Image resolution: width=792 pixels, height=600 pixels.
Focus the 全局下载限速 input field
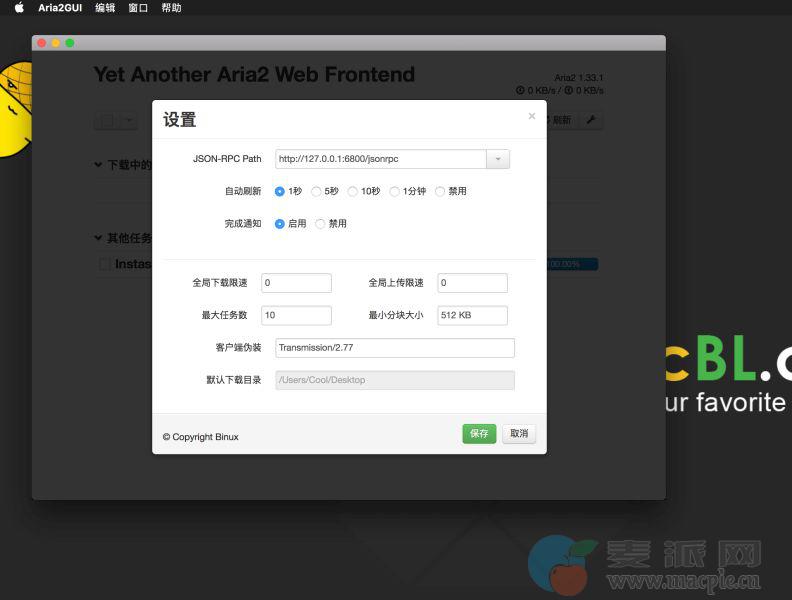tap(296, 283)
